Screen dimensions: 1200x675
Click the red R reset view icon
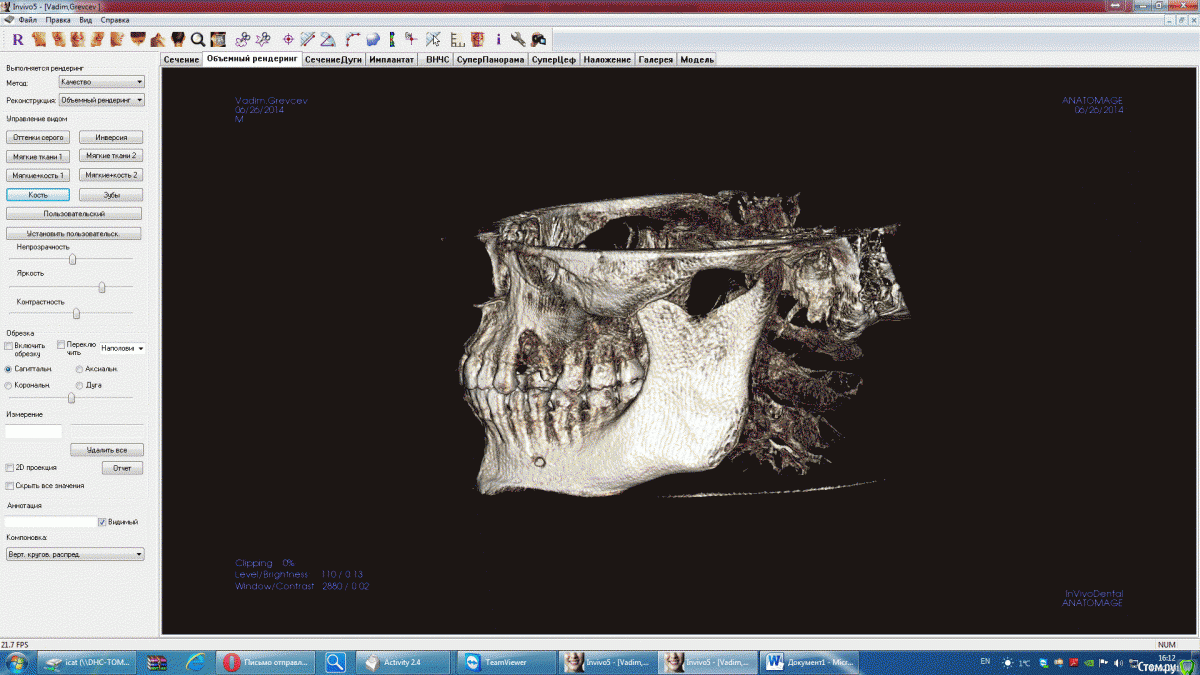(18, 39)
